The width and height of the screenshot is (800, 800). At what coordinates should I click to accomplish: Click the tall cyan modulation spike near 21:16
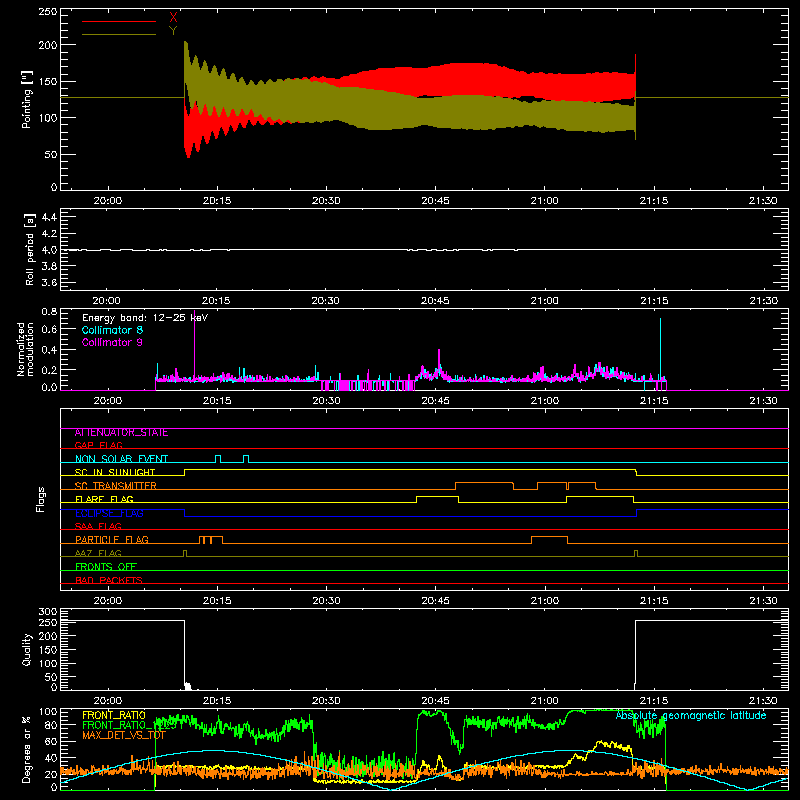tap(660, 347)
